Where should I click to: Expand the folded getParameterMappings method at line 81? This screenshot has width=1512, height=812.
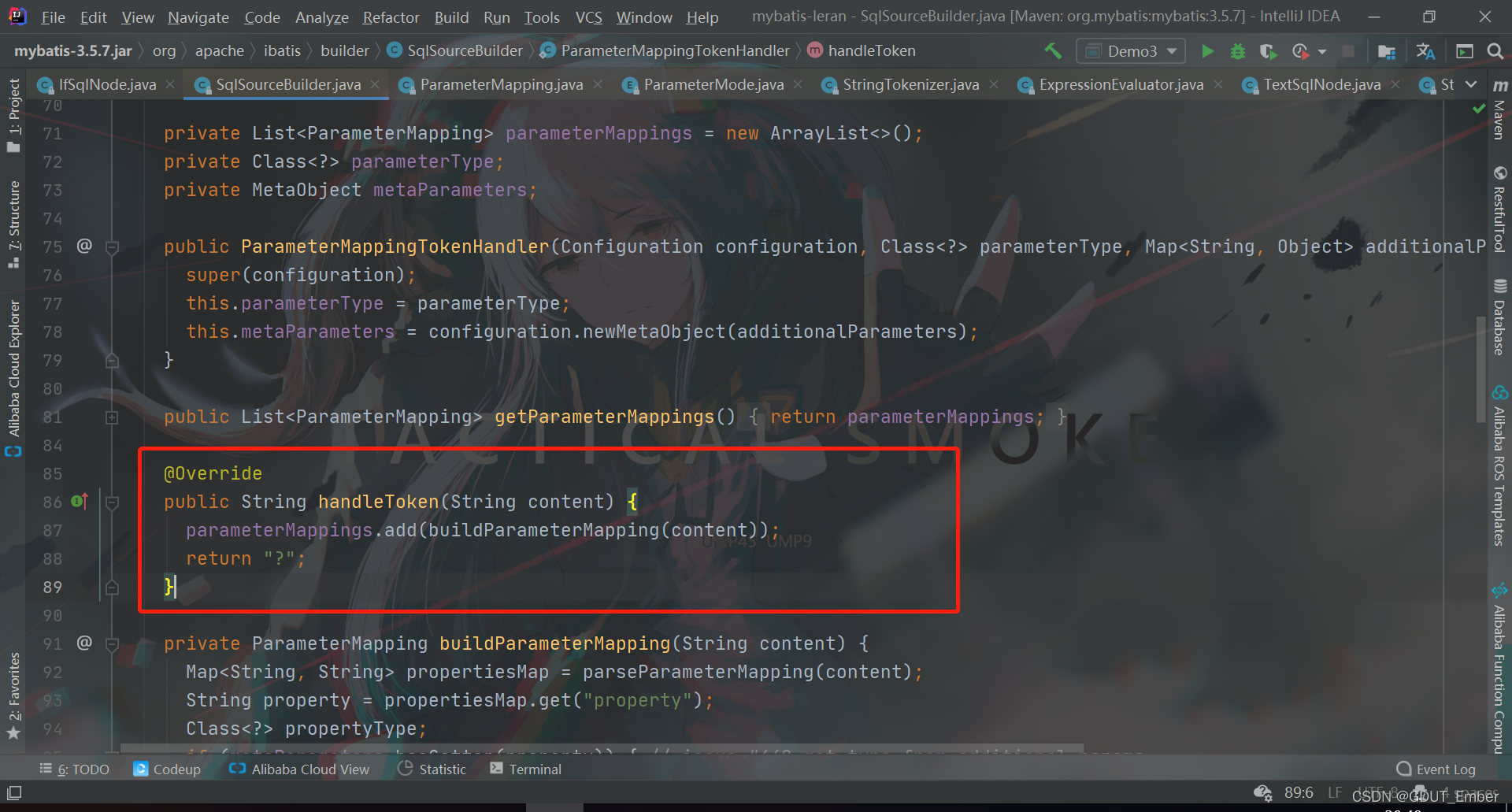(x=112, y=417)
